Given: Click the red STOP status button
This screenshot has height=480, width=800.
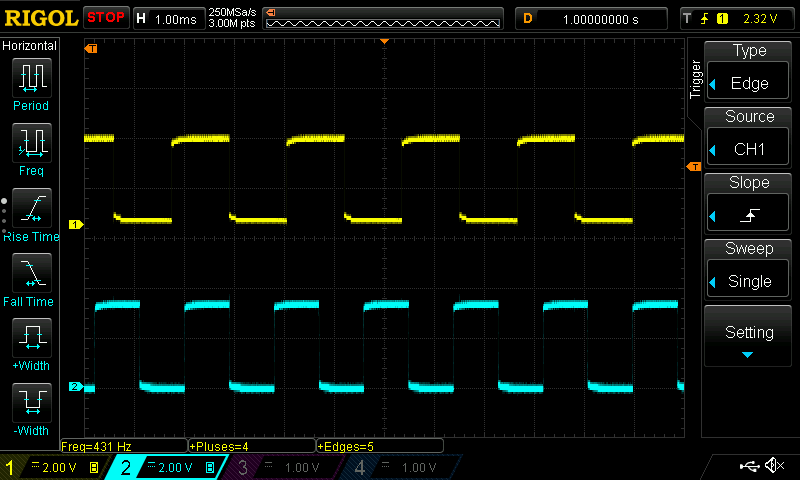Looking at the screenshot, I should pyautogui.click(x=105, y=17).
